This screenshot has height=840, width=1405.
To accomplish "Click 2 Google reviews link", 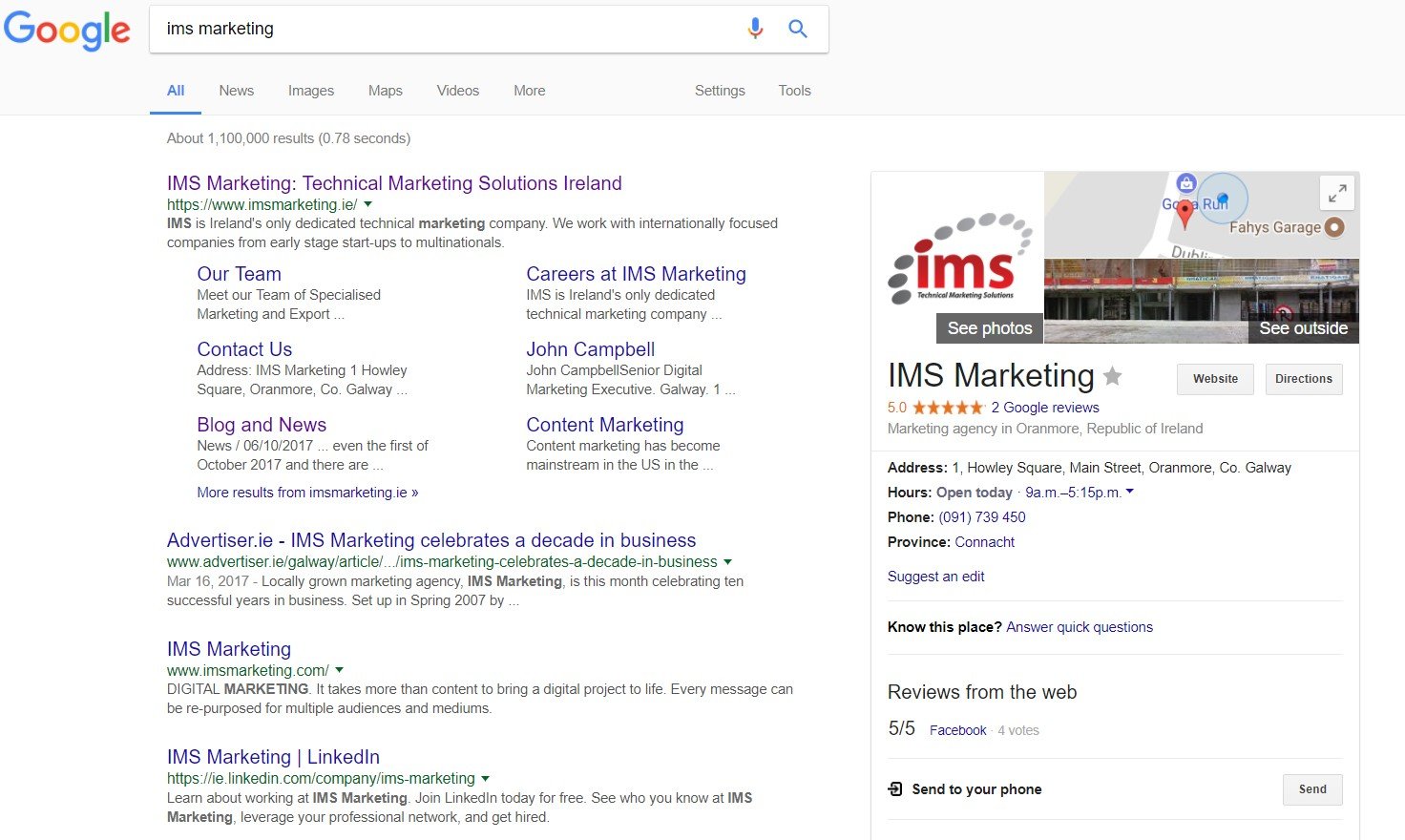I will point(1045,408).
